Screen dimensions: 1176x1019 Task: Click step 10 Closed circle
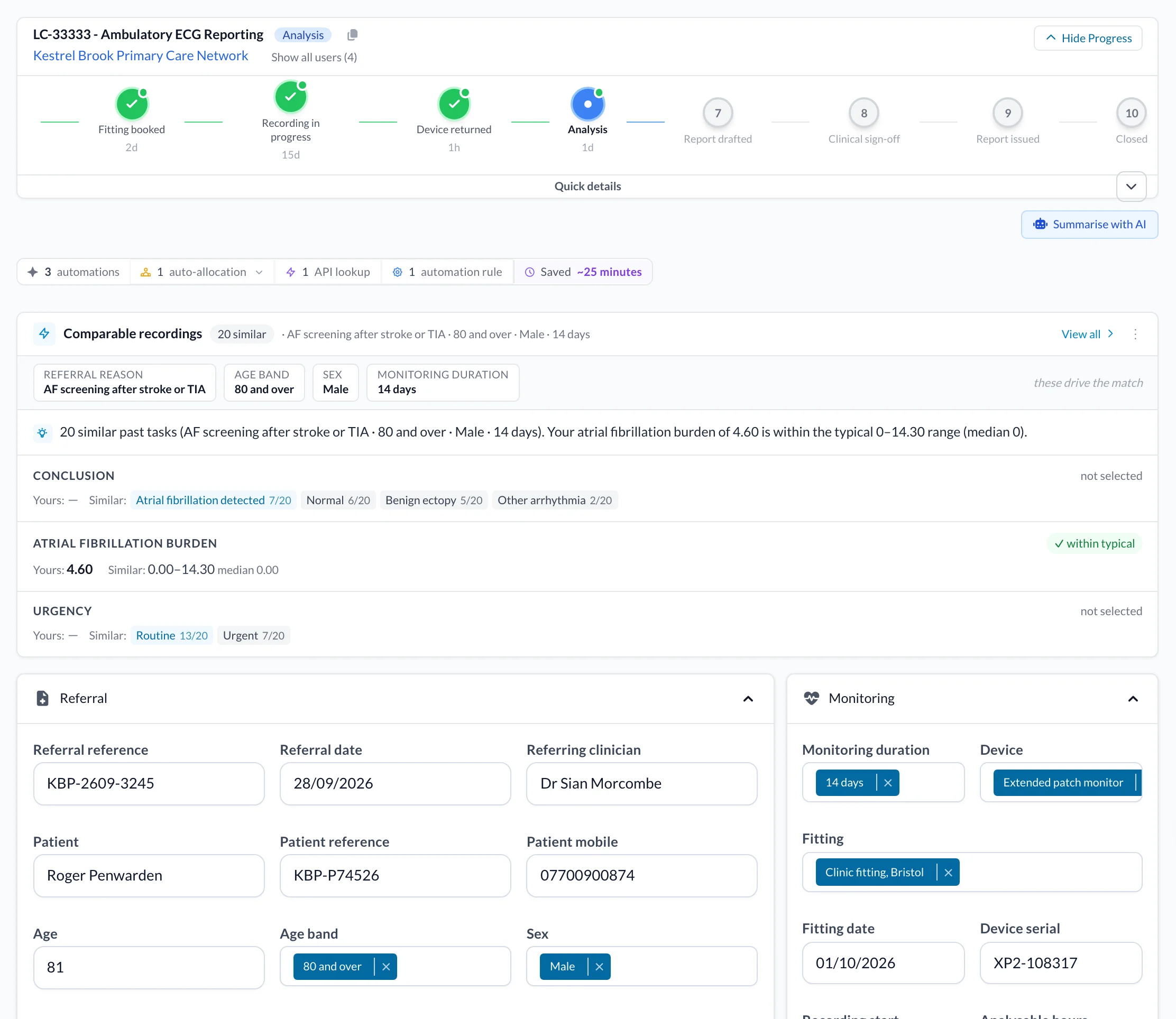click(x=1131, y=113)
